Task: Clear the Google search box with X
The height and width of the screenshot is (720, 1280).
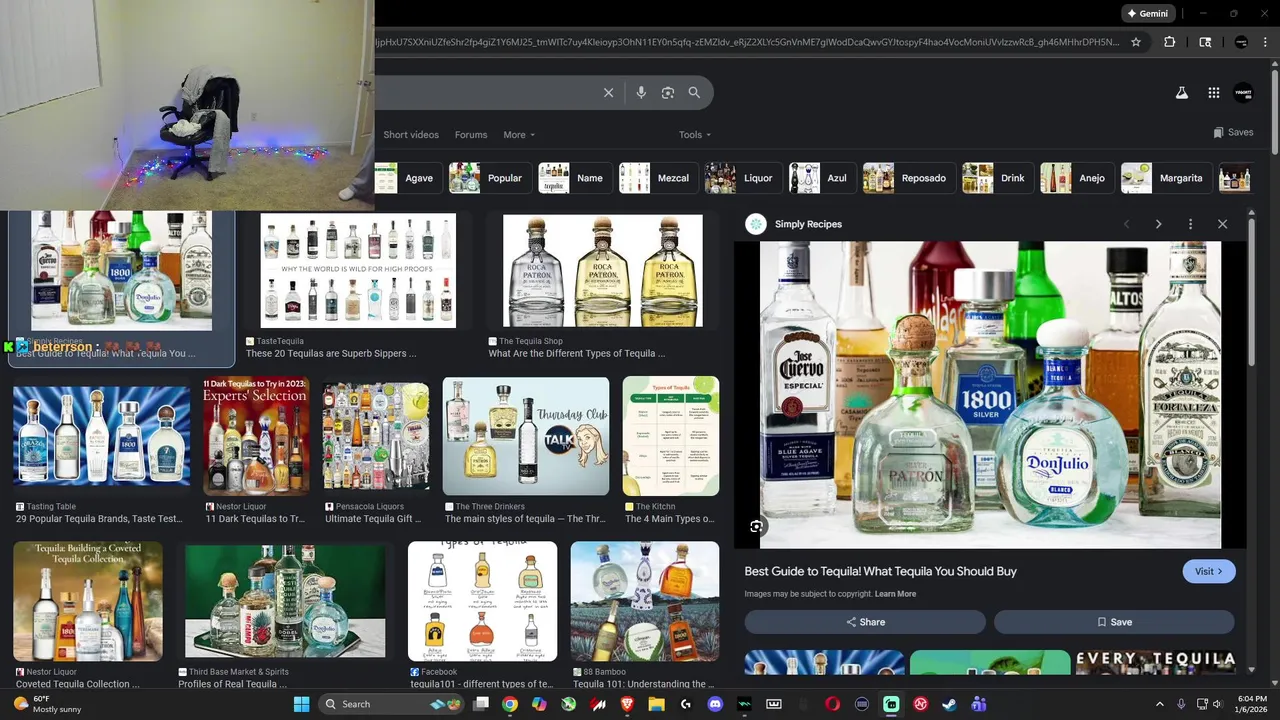Action: (x=608, y=92)
